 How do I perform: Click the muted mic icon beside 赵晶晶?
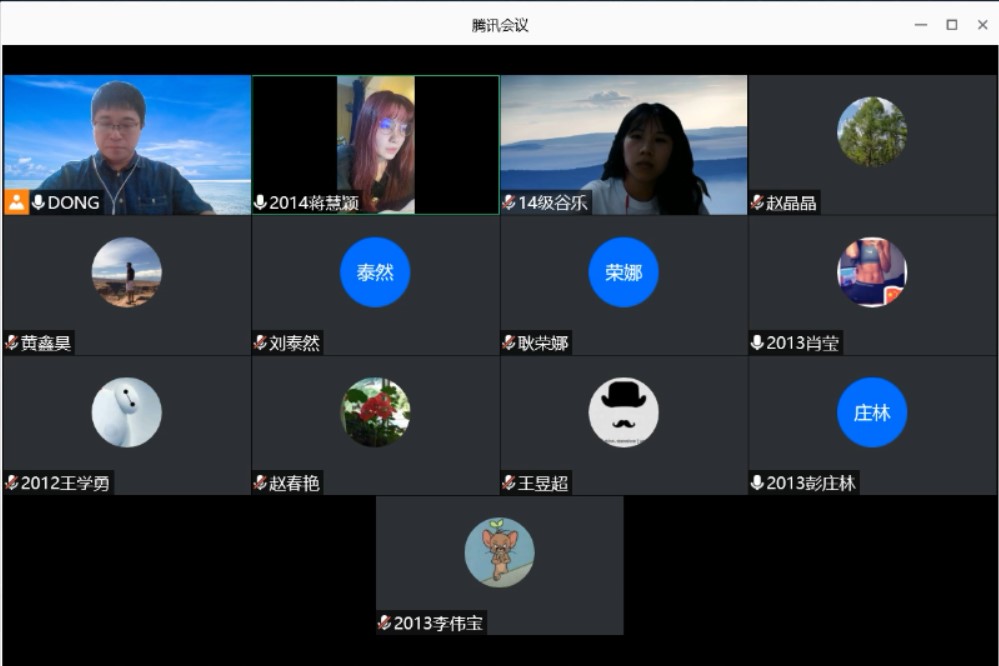757,203
